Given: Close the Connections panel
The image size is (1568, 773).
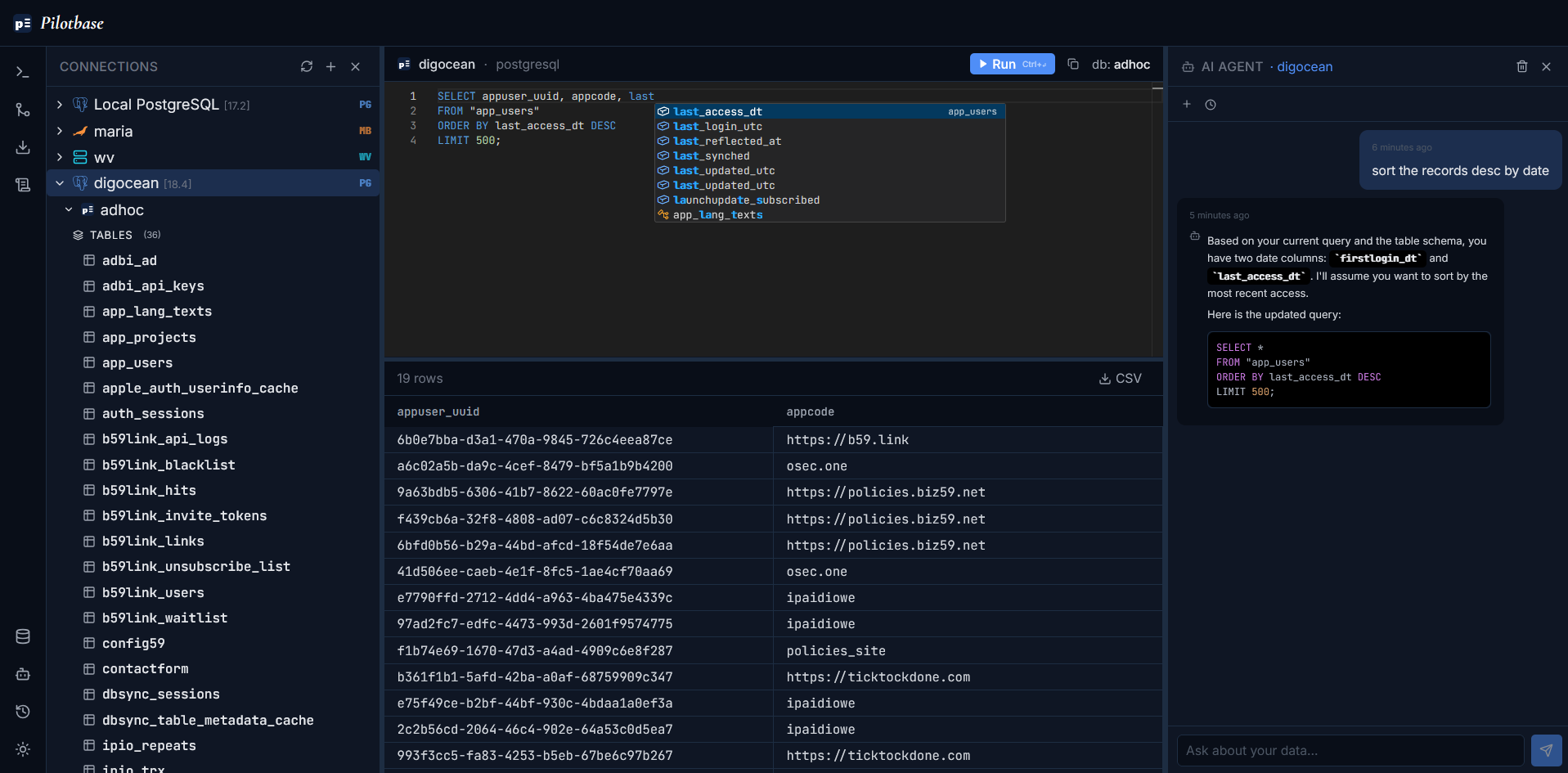Looking at the screenshot, I should point(356,66).
